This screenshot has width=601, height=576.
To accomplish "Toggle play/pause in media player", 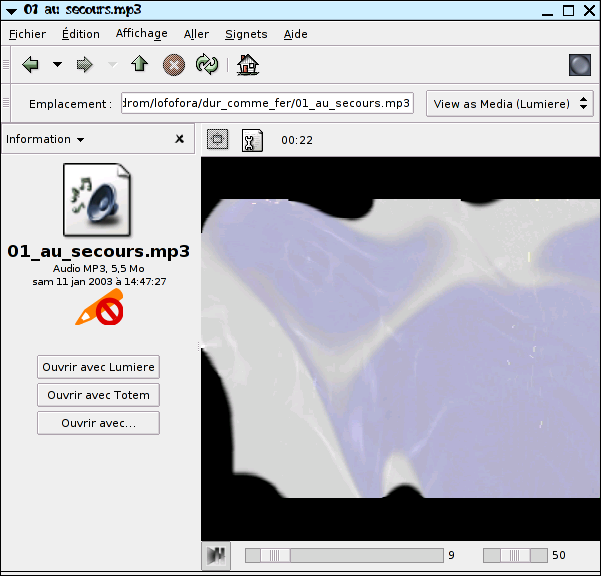I will tap(215, 555).
